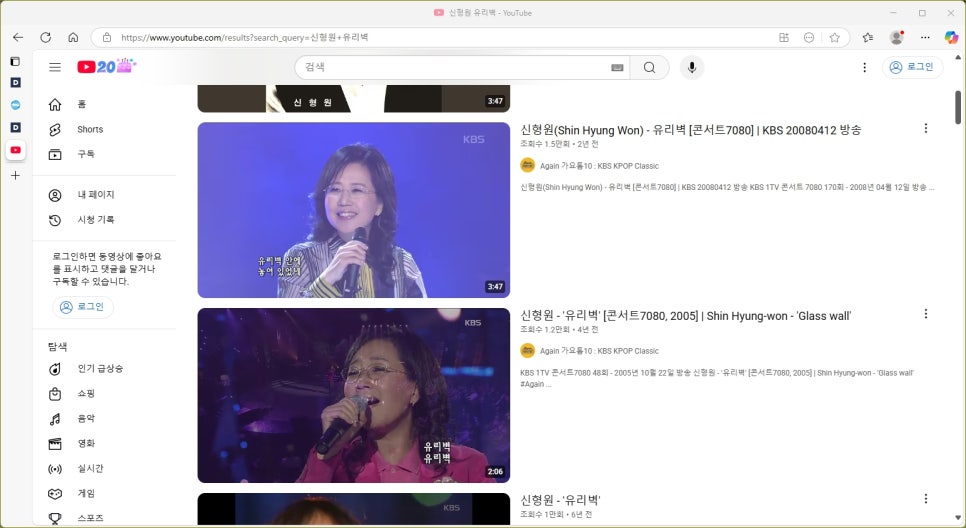Click the browser address bar URL
Viewport: 966px width, 528px height.
[x=245, y=38]
